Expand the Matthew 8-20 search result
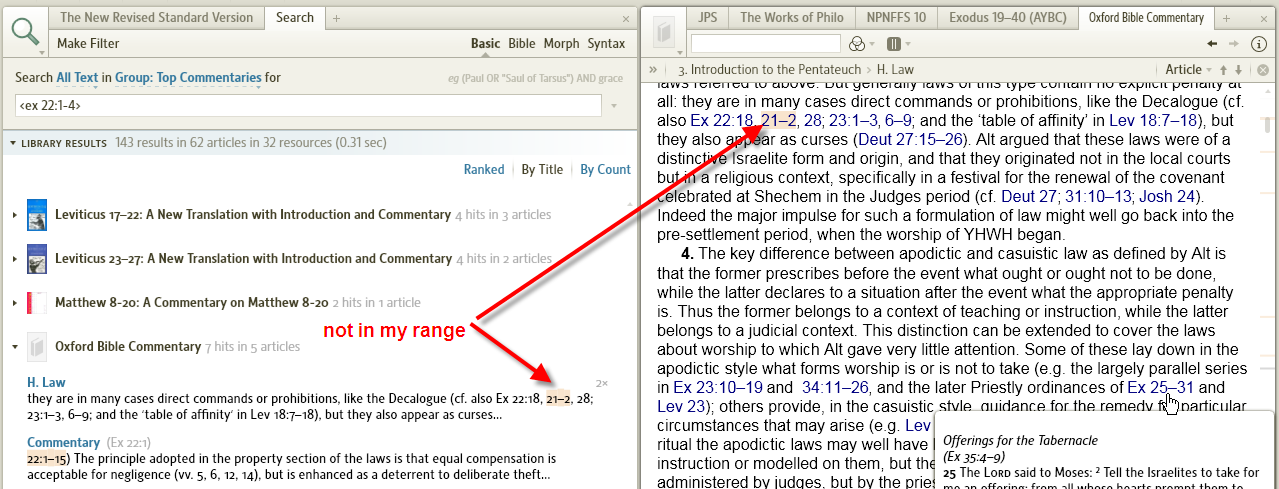 tap(15, 303)
